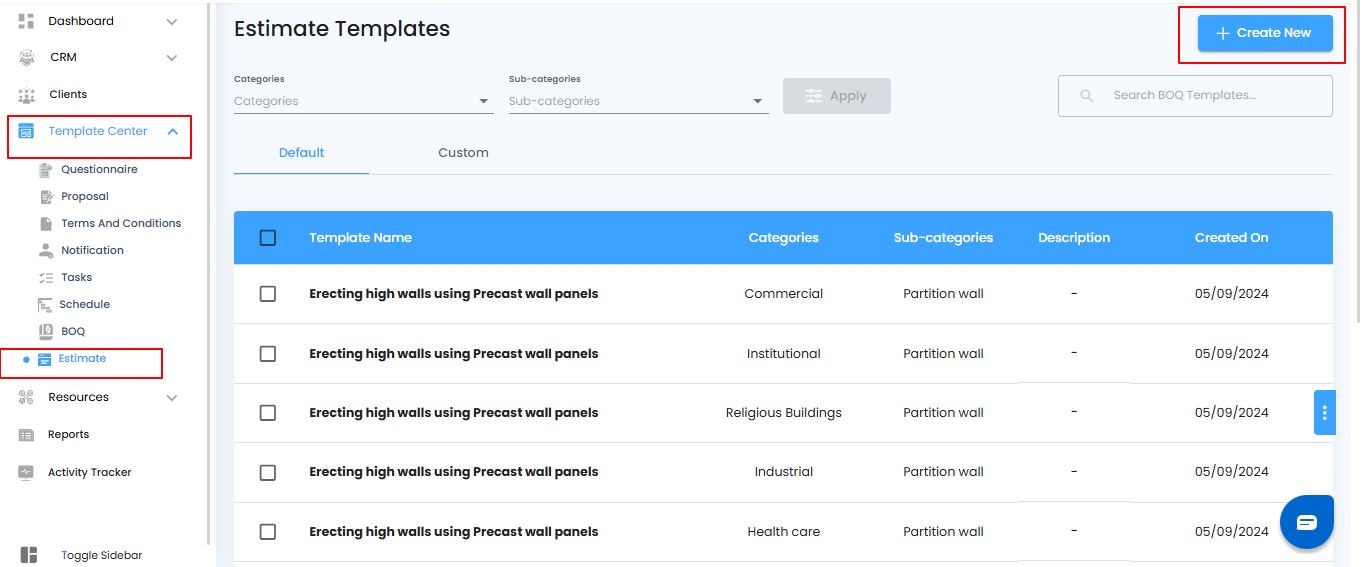Viewport: 1365px width, 567px height.
Task: Switch to the Custom tab
Action: point(463,153)
